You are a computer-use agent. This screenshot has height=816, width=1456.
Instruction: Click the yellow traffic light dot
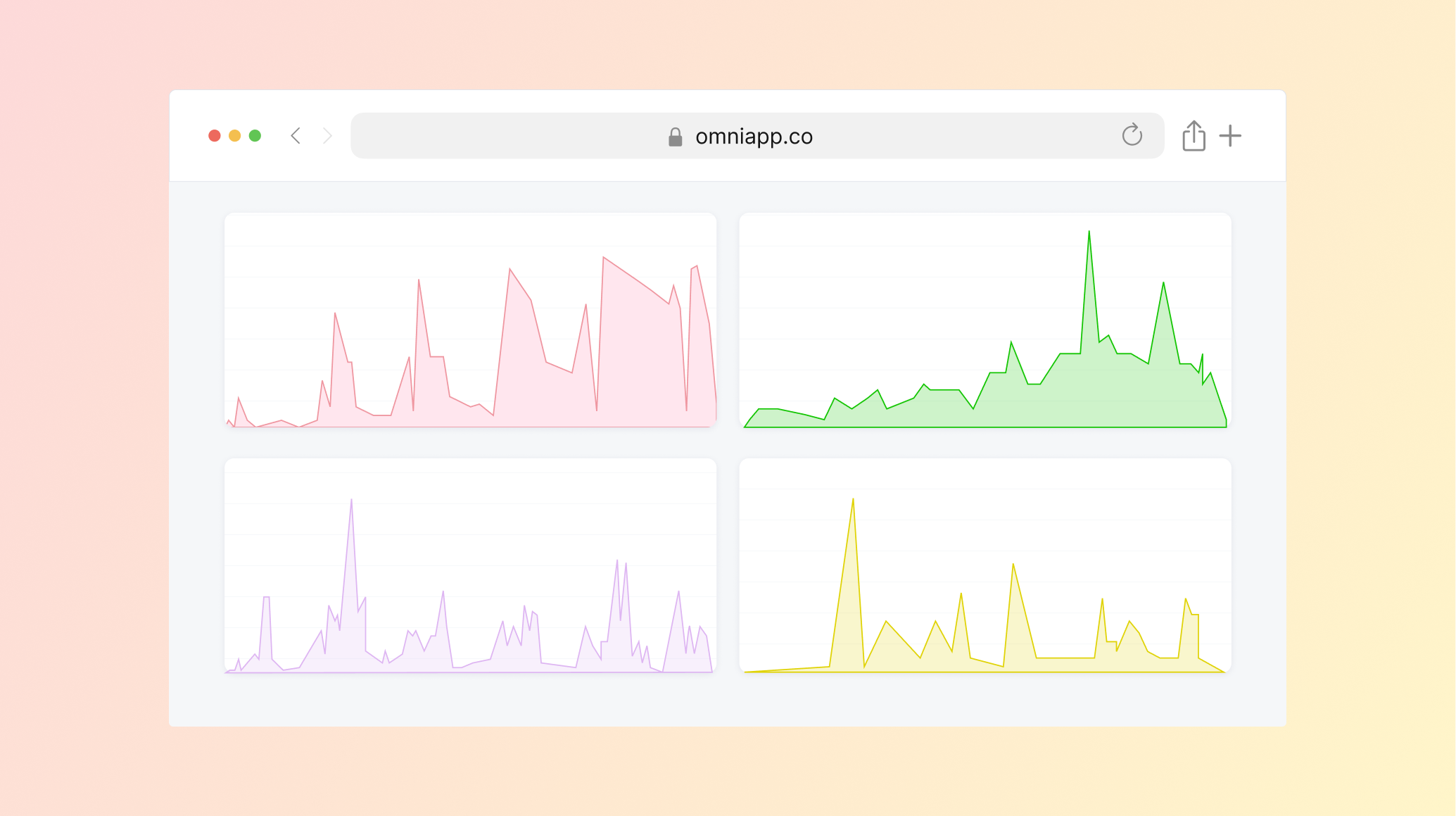235,135
